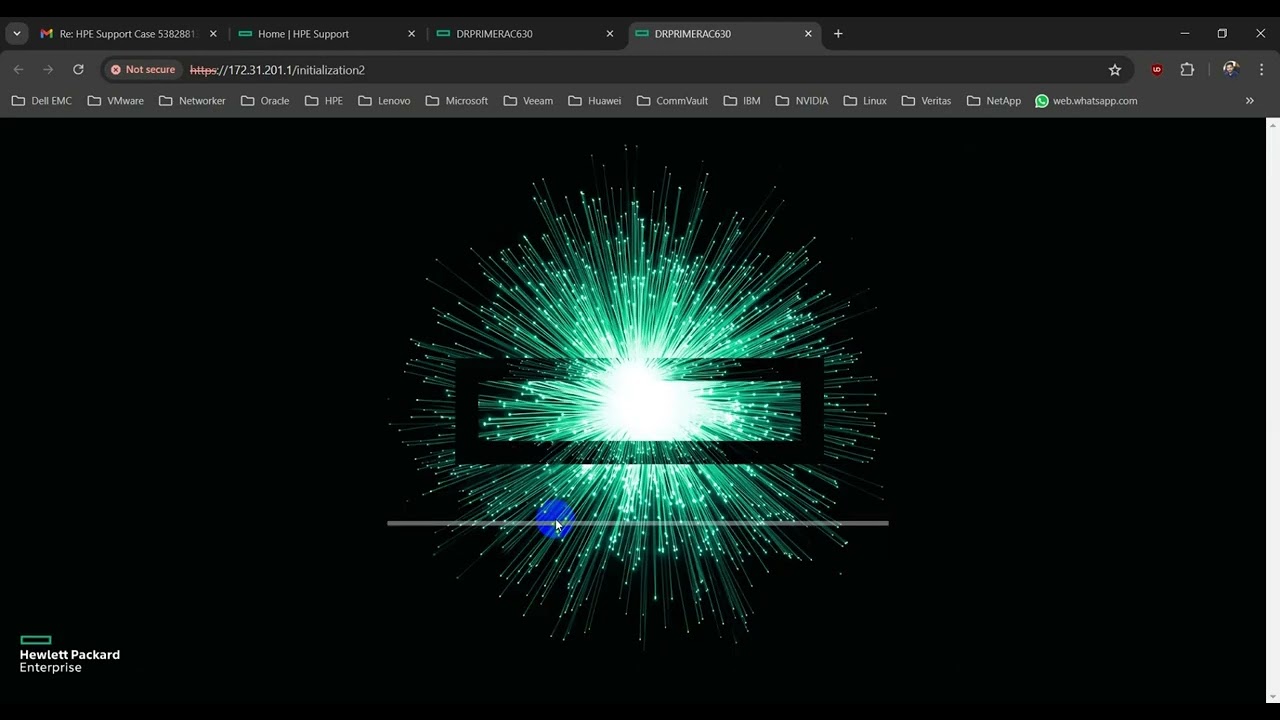Open the Dell EMC bookmarks folder
Image resolution: width=1280 pixels, height=720 pixels.
(42, 101)
